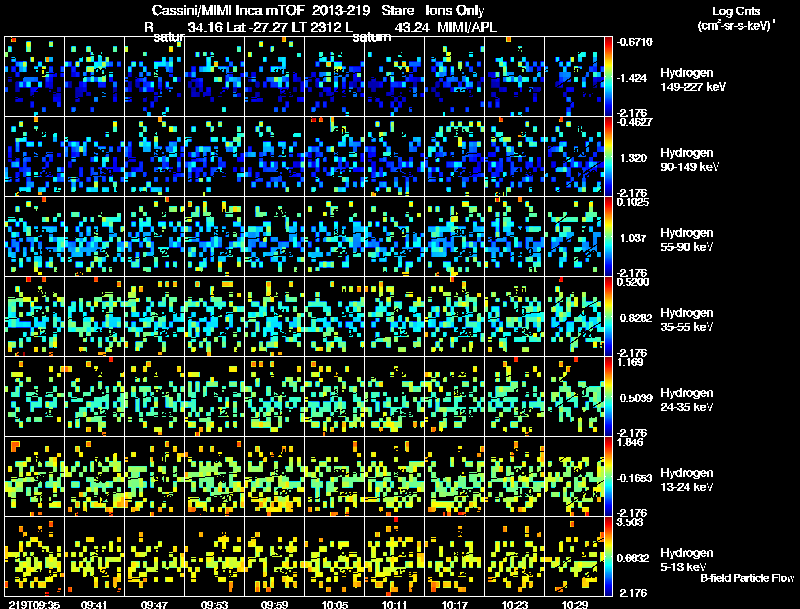Select the 35-55 keV panel at 10:29
Viewport: 800px width, 609px height.
pos(574,317)
